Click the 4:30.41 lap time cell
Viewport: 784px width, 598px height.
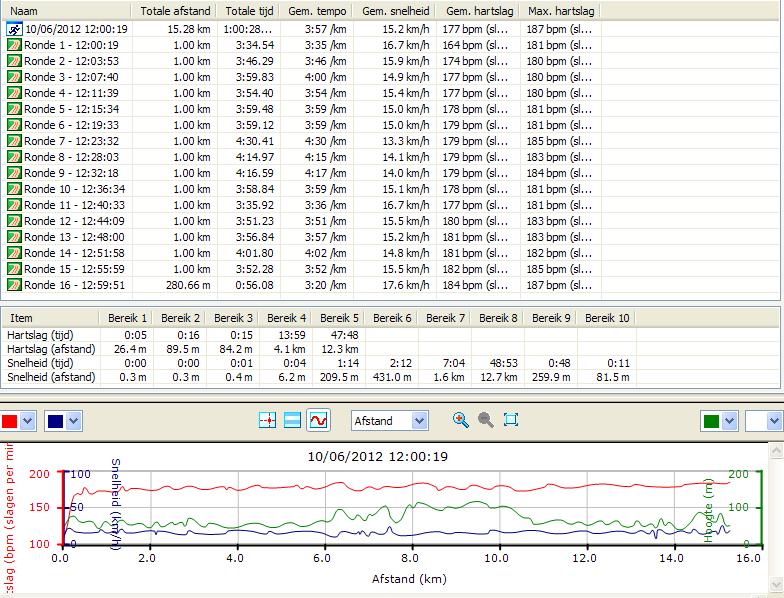pos(255,141)
